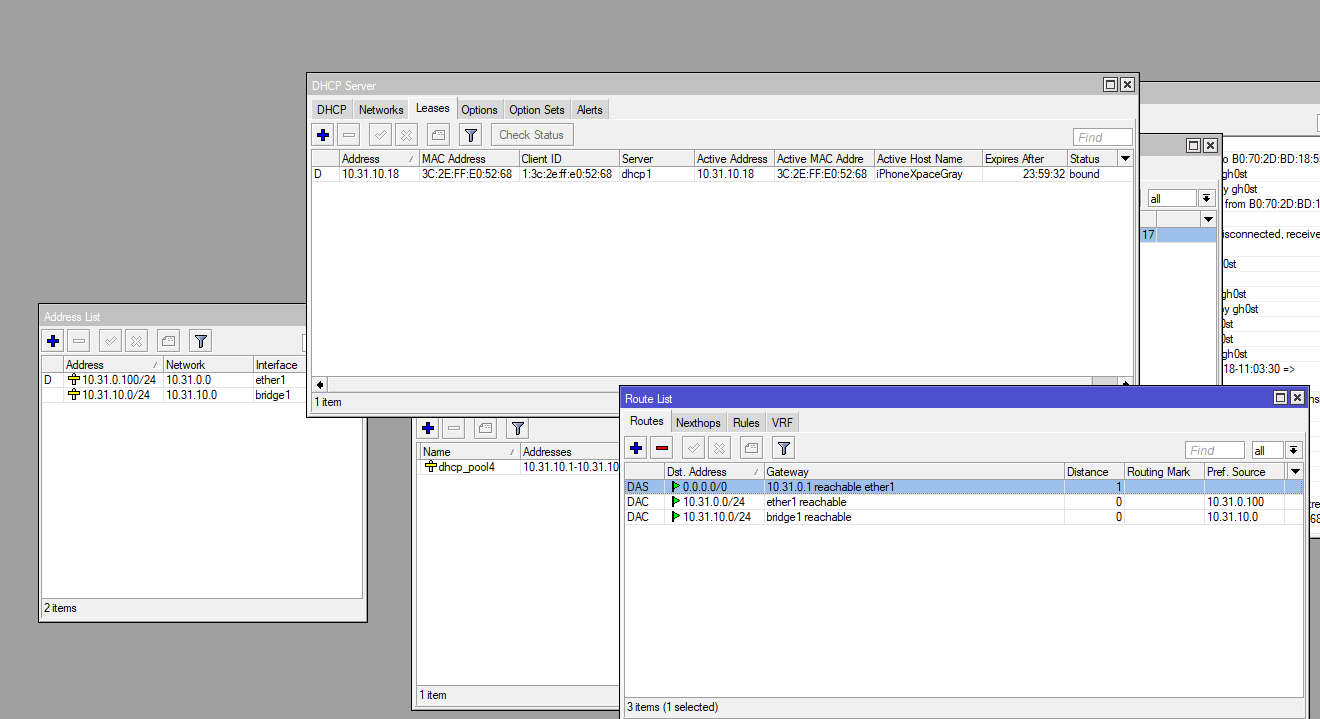Screen dimensions: 1320x719
Task: Click the DHCP leases horizontal scrollbar
Action: tap(722, 384)
